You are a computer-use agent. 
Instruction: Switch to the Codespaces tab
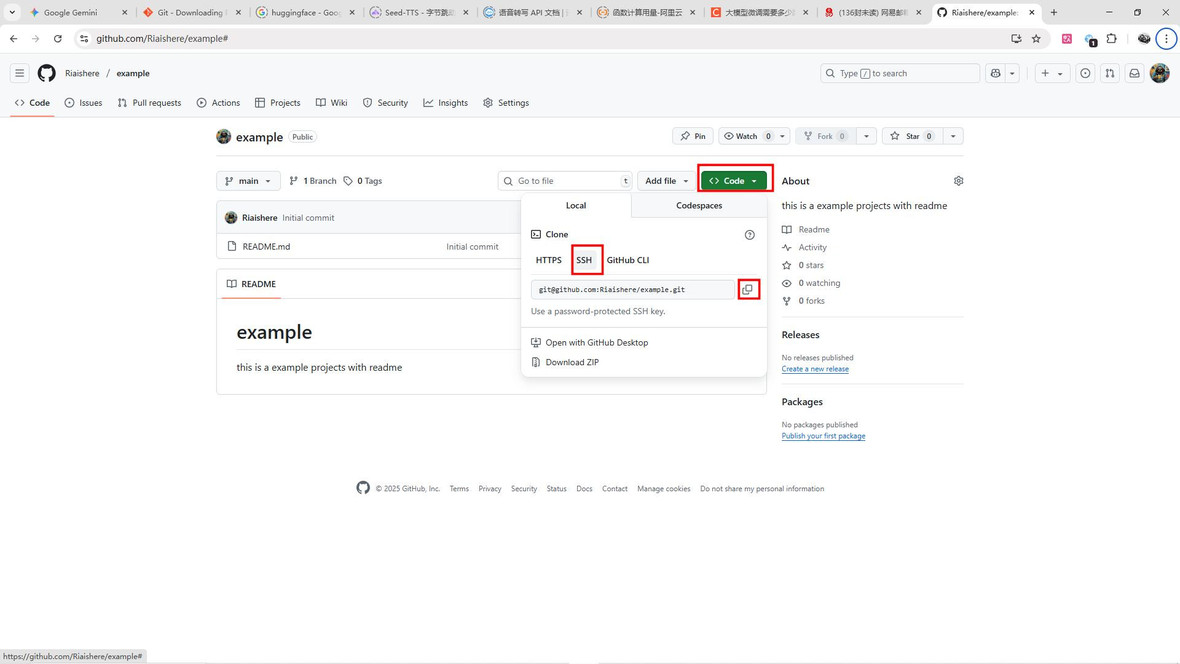pyautogui.click(x=699, y=206)
